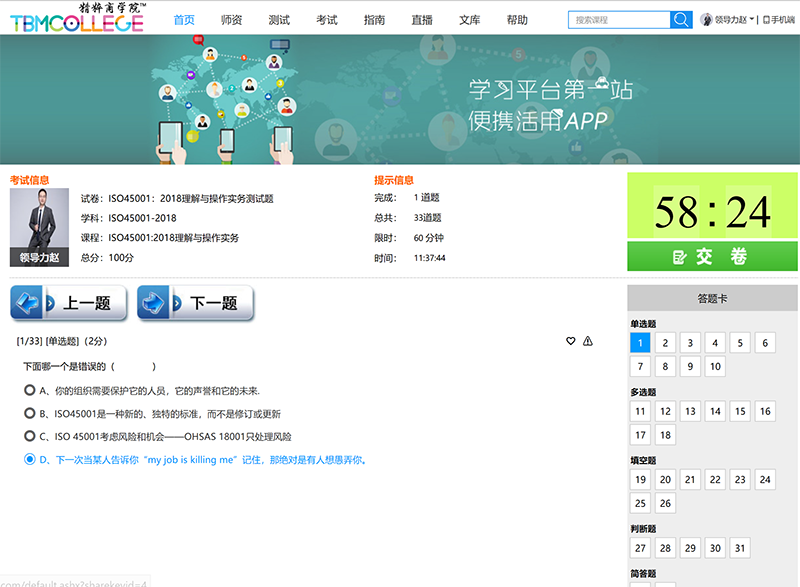This screenshot has height=587, width=800.
Task: Click the heart favorite icon for question
Action: coord(571,341)
